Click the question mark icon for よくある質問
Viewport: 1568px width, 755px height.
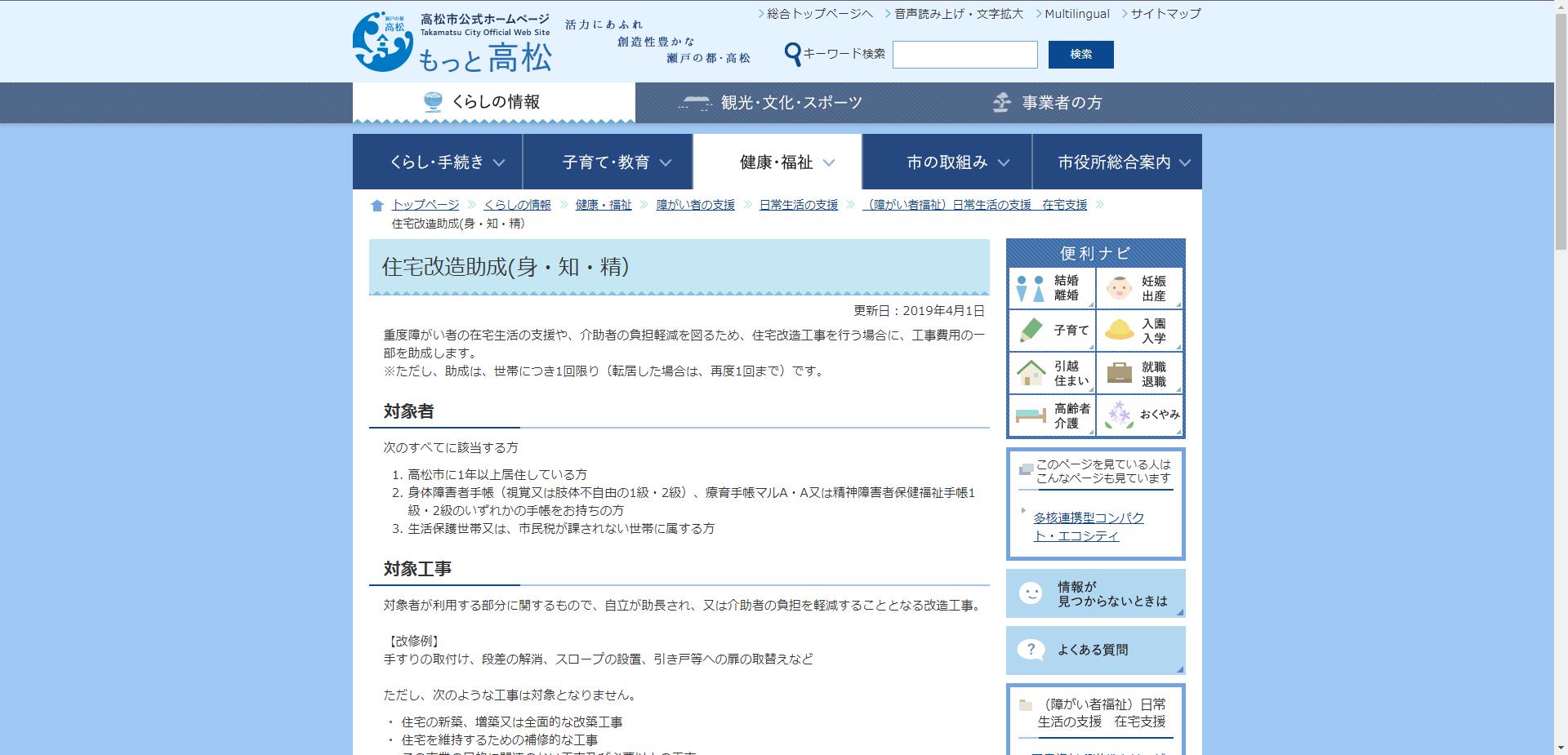pos(1031,650)
